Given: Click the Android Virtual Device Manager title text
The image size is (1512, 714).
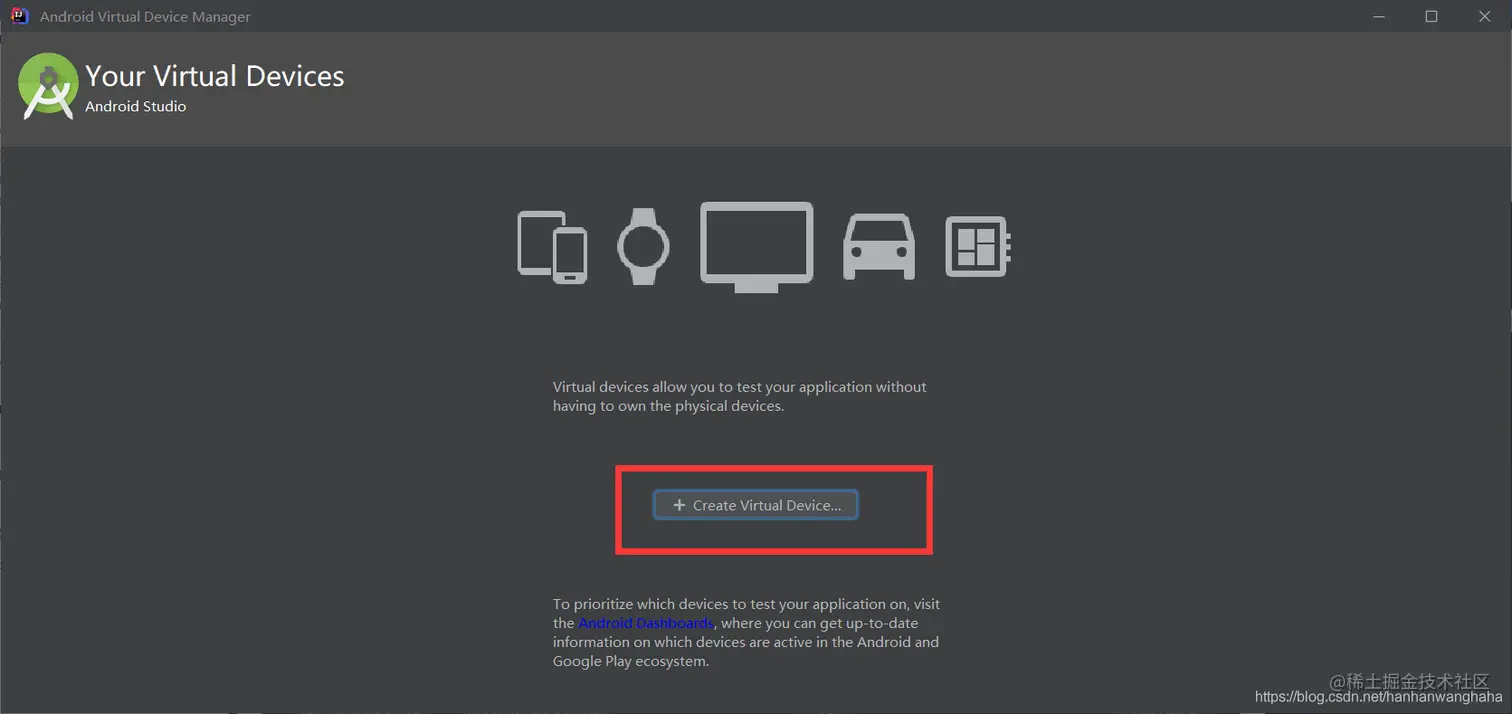Looking at the screenshot, I should click(x=145, y=17).
